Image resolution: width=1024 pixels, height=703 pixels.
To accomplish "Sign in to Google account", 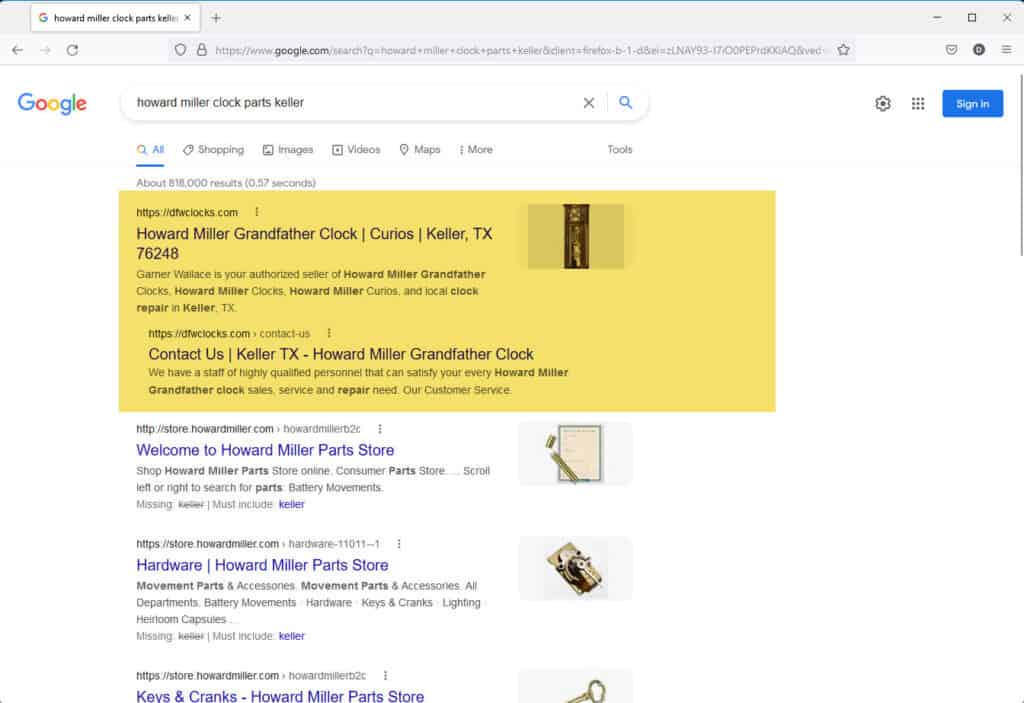I will [x=972, y=104].
